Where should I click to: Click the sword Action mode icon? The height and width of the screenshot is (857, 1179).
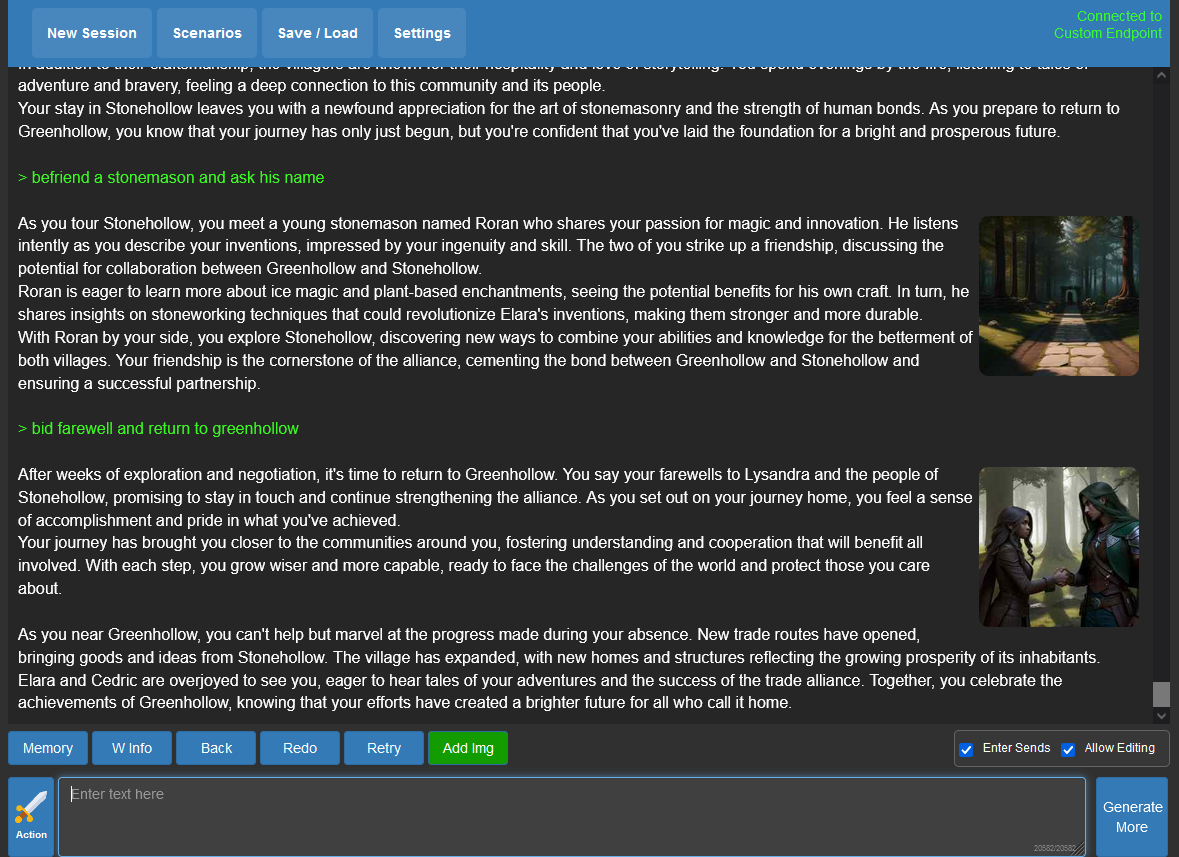[31, 815]
